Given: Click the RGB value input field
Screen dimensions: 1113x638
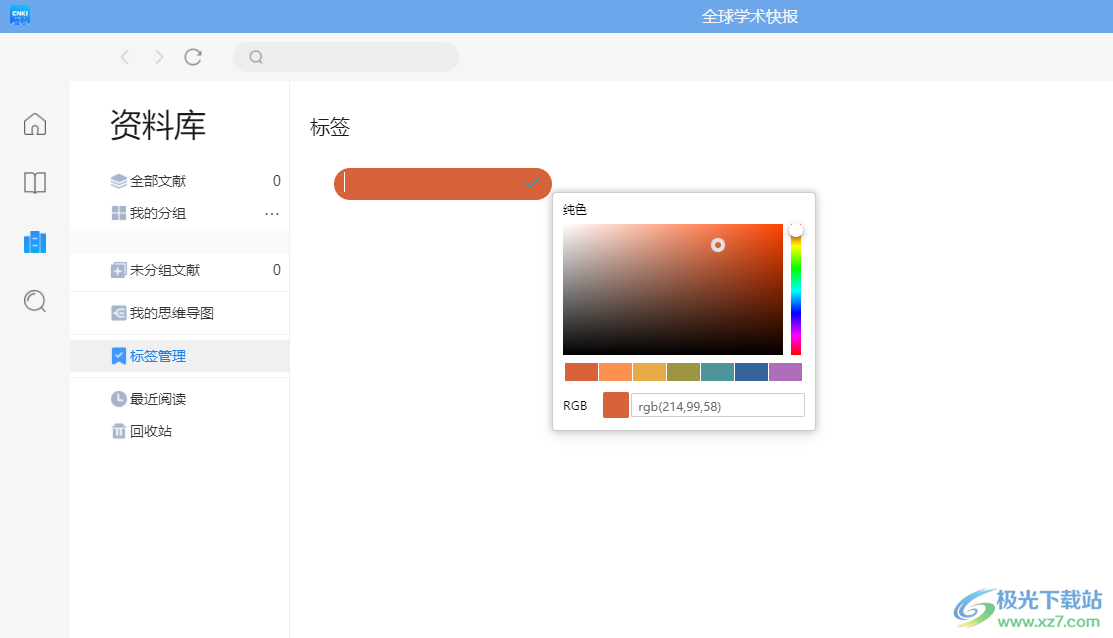Looking at the screenshot, I should click(x=717, y=405).
